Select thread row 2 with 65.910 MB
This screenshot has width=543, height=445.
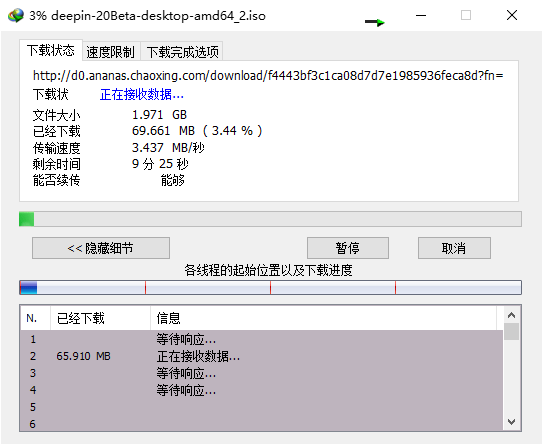click(x=261, y=356)
